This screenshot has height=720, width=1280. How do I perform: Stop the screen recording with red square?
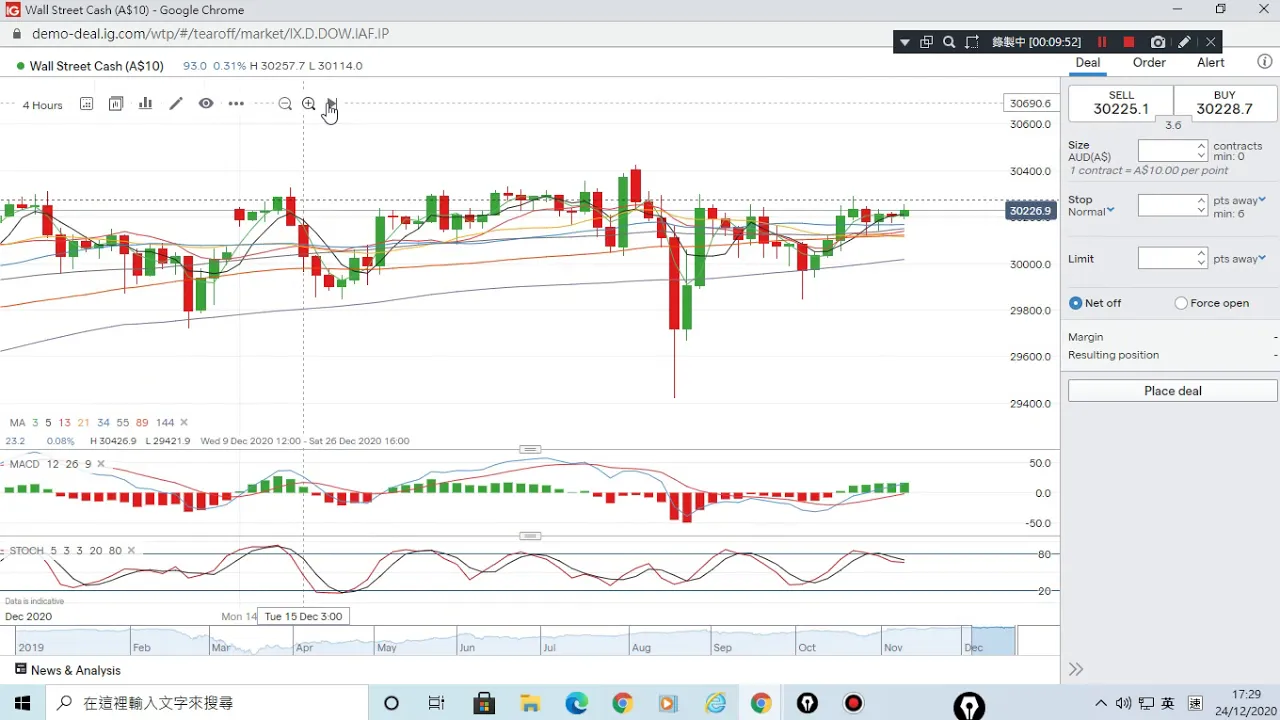point(1129,42)
